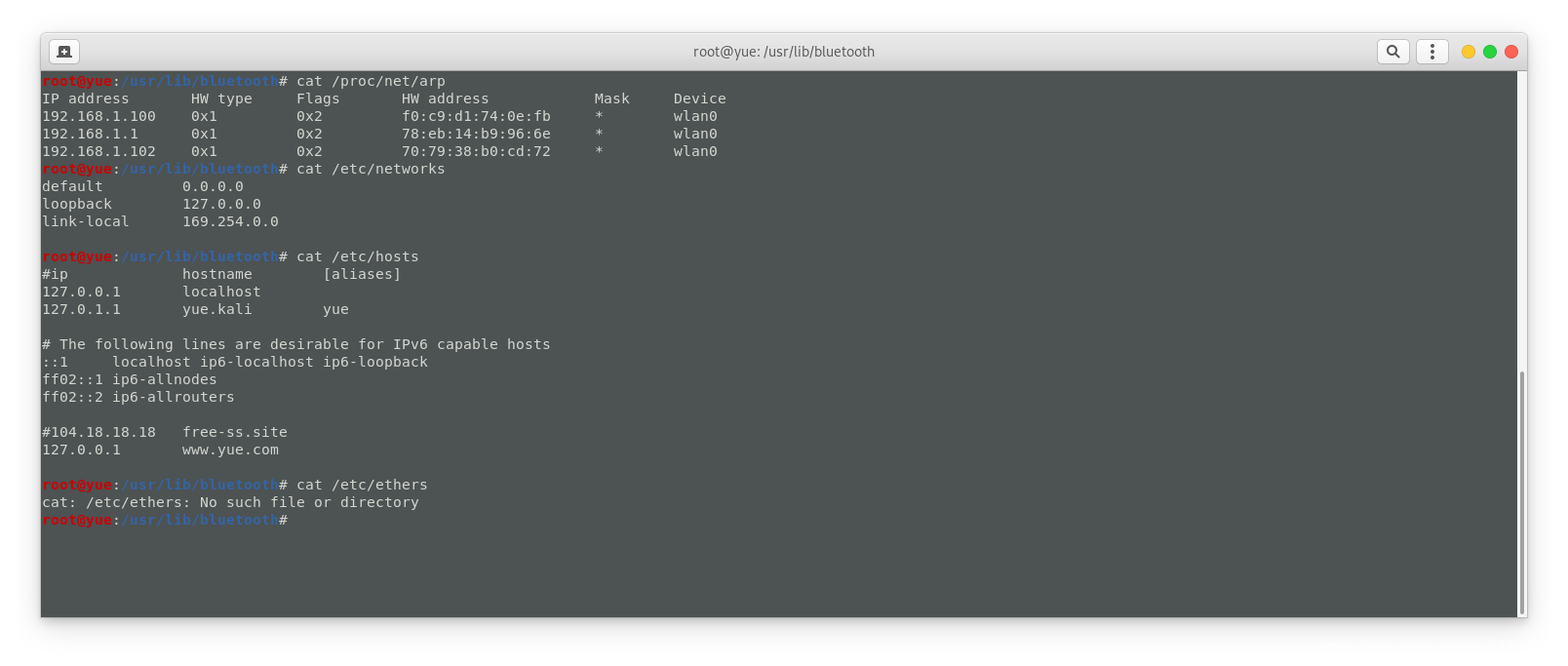Click the 'HW address' column header text
This screenshot has width=1568, height=666.
click(445, 98)
